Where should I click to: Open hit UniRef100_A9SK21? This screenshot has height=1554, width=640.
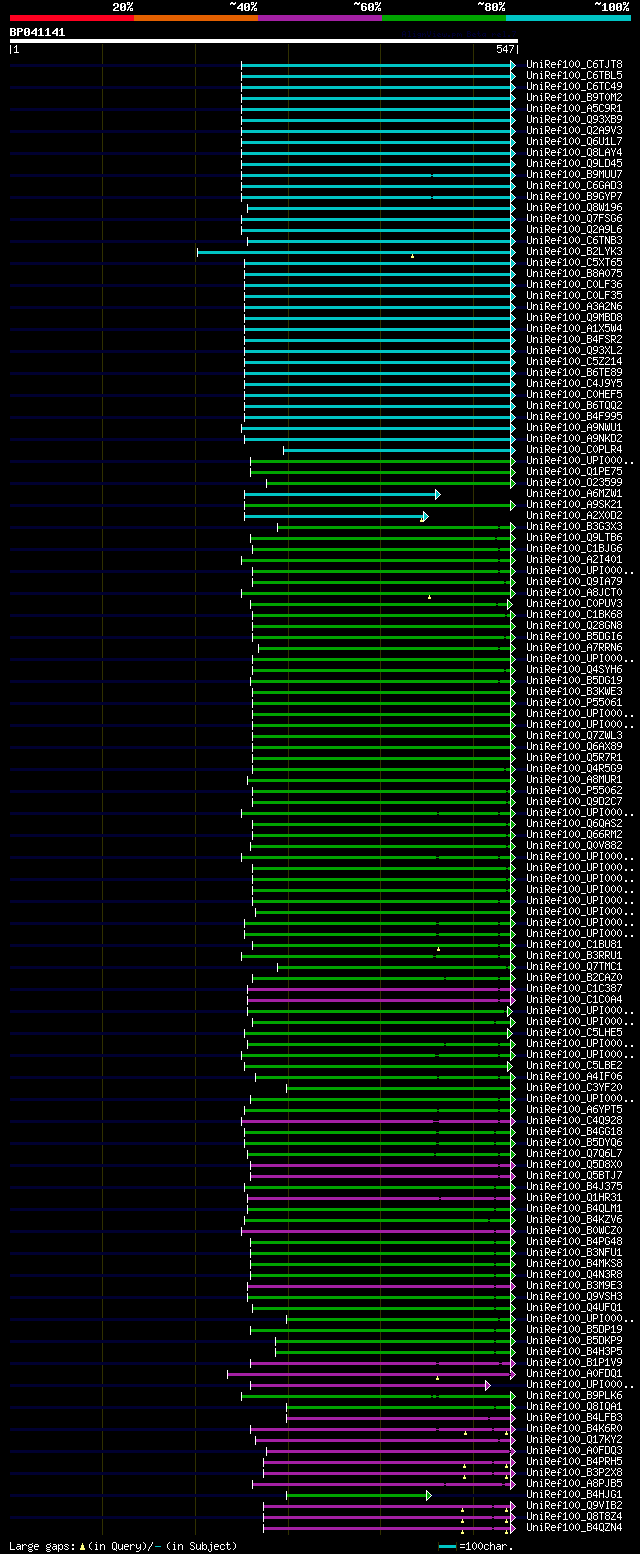click(574, 504)
